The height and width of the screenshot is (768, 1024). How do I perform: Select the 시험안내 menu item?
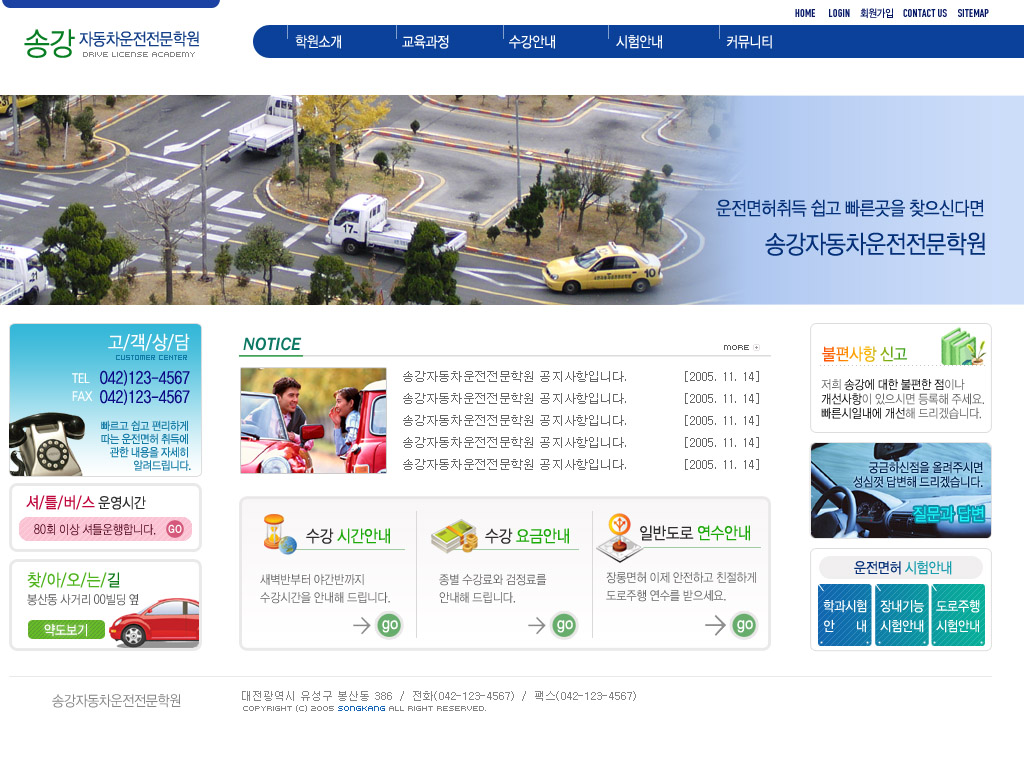point(639,42)
